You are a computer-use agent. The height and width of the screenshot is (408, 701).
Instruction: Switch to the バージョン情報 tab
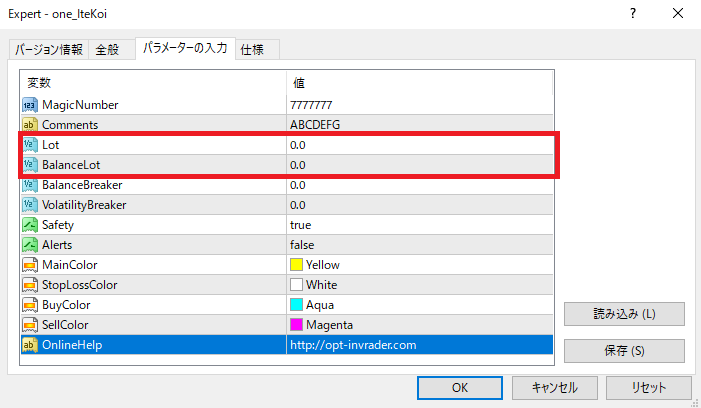48,50
